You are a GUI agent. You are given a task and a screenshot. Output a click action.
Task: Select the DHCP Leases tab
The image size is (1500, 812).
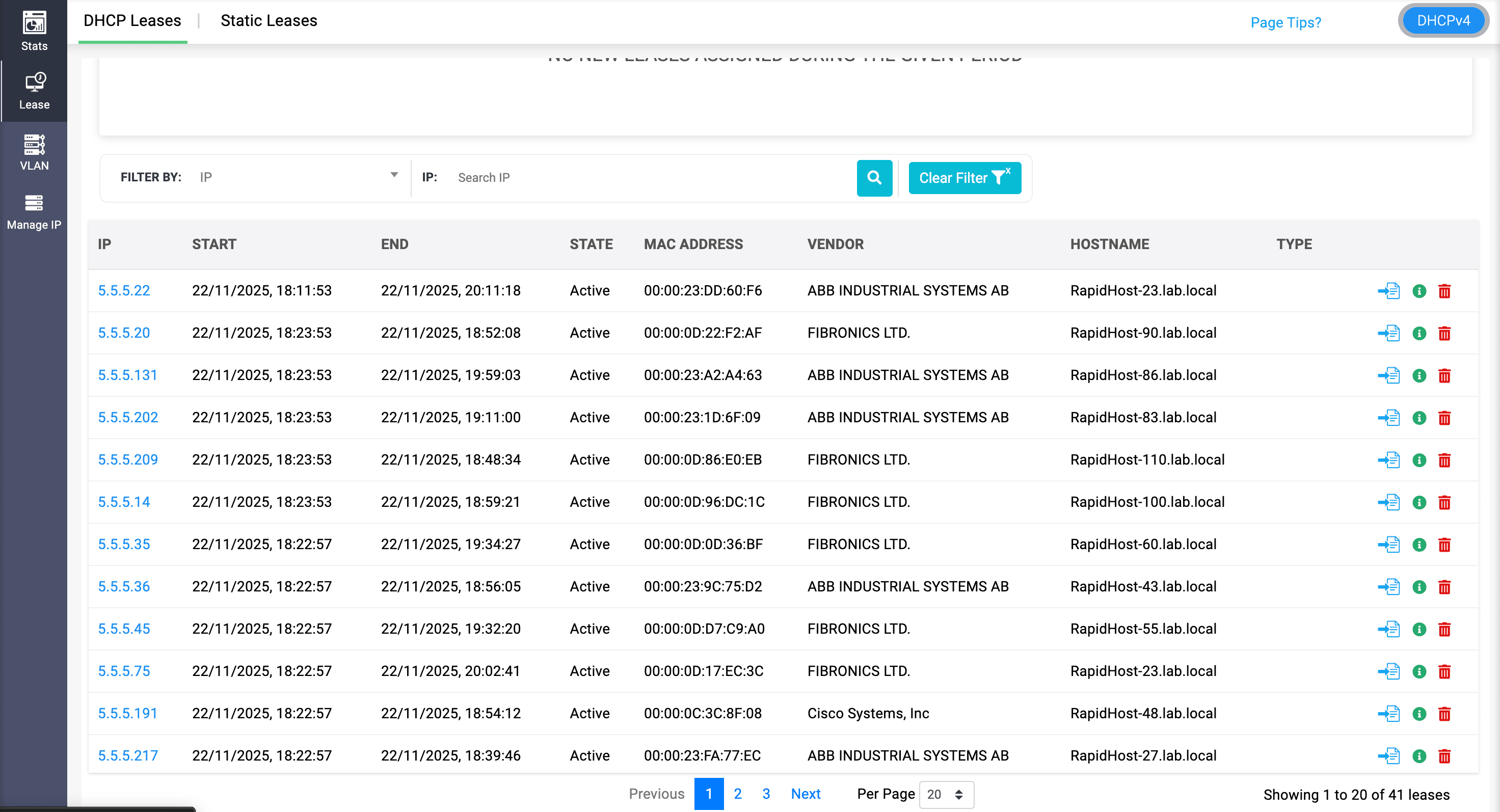132,21
